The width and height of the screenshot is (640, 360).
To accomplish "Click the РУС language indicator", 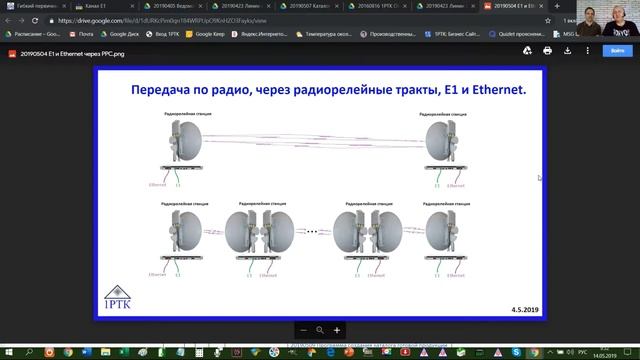I will coord(582,352).
